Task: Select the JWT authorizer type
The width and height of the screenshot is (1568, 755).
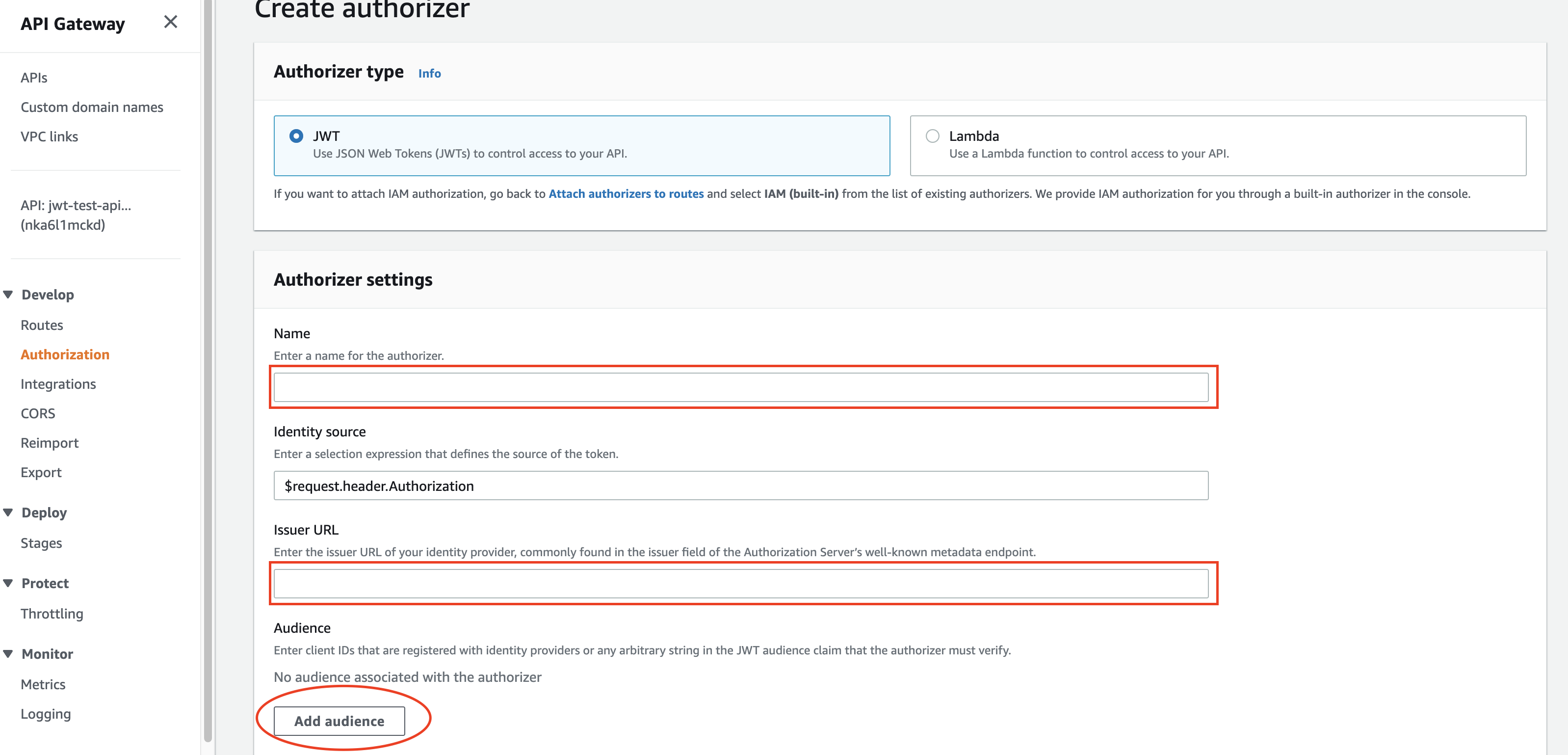Action: [x=296, y=136]
